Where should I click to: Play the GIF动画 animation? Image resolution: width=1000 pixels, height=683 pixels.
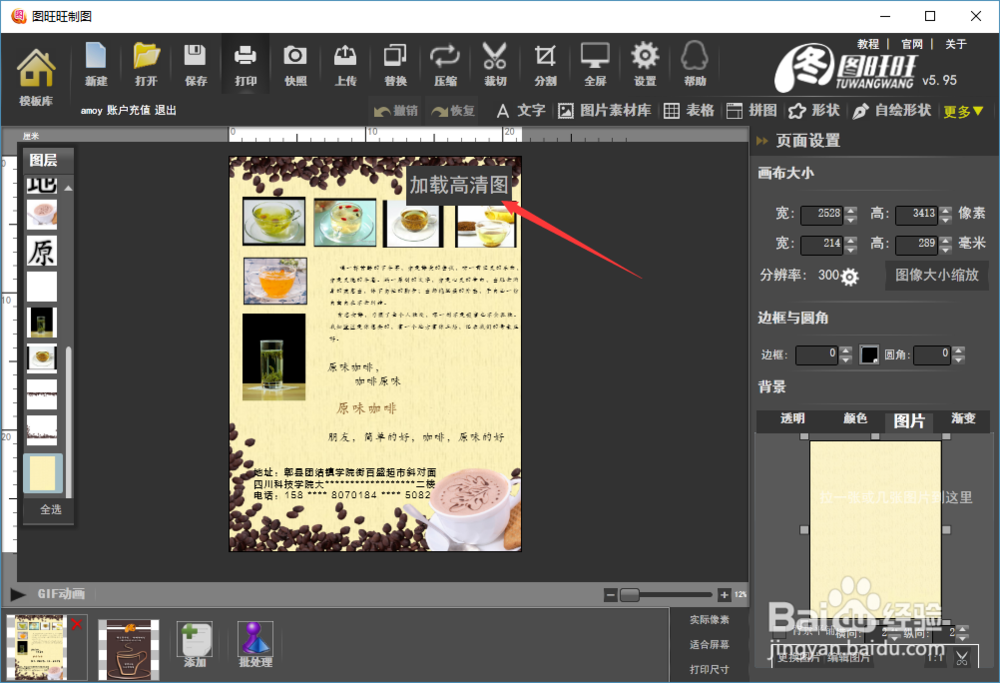click(x=18, y=594)
